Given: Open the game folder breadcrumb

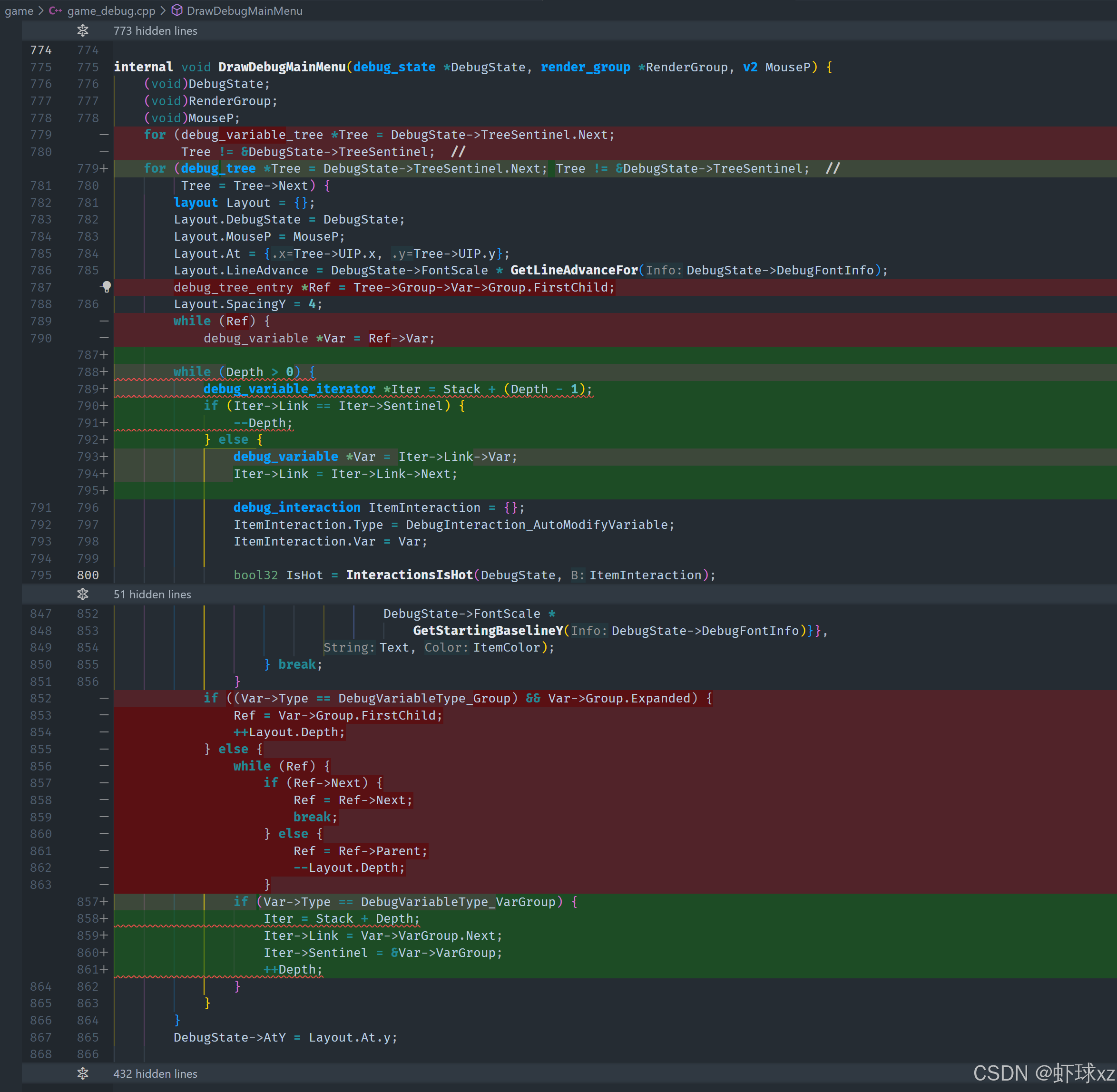Looking at the screenshot, I should click(x=19, y=11).
